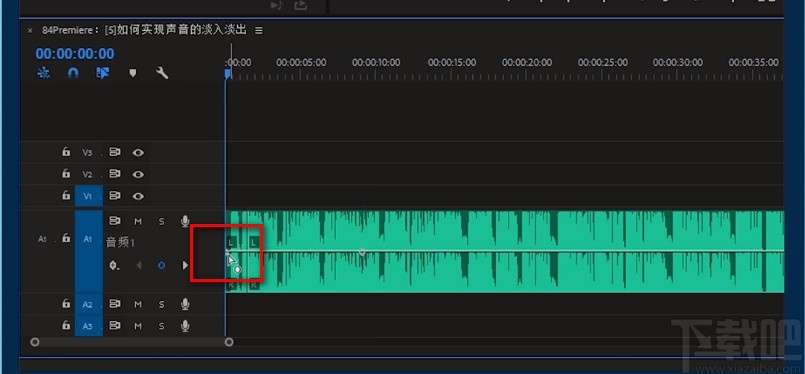
Task: Select the 84Premiere sequence tab title
Action: (x=144, y=30)
